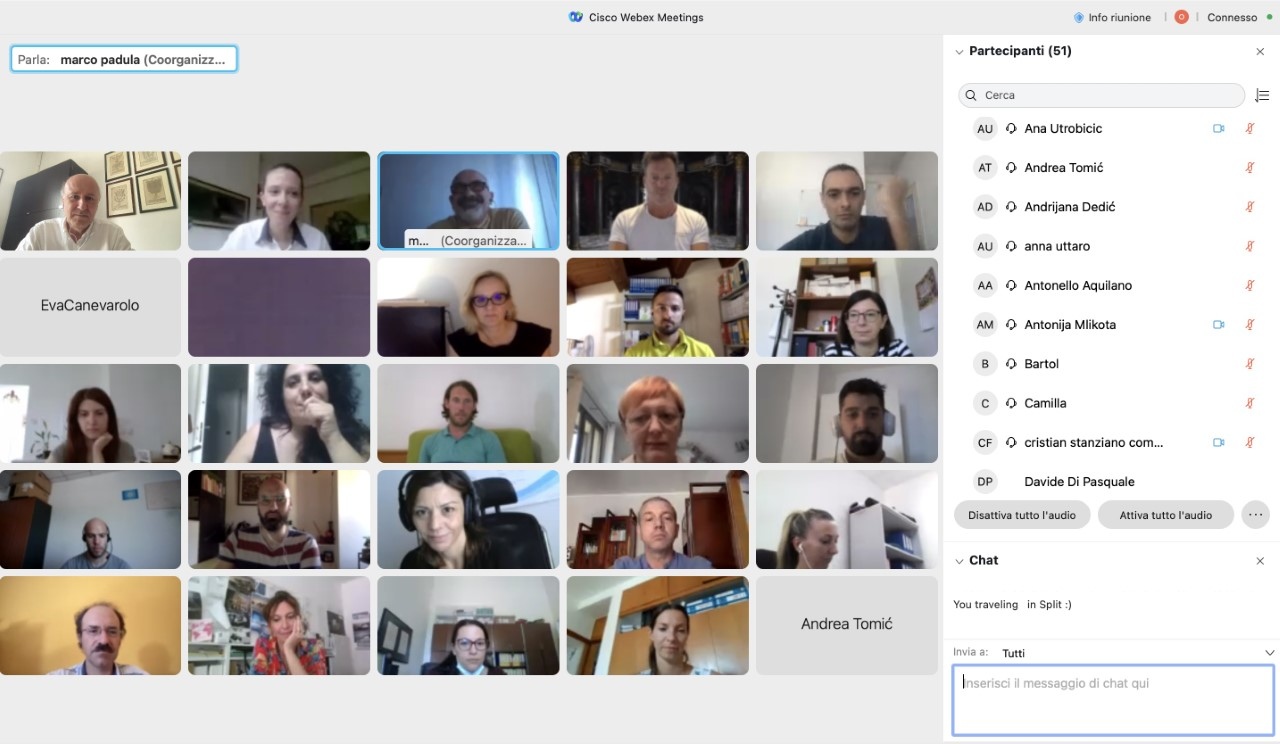Click Ana Utrobicic's video camera icon
Viewport: 1280px width, 744px height.
click(x=1218, y=129)
